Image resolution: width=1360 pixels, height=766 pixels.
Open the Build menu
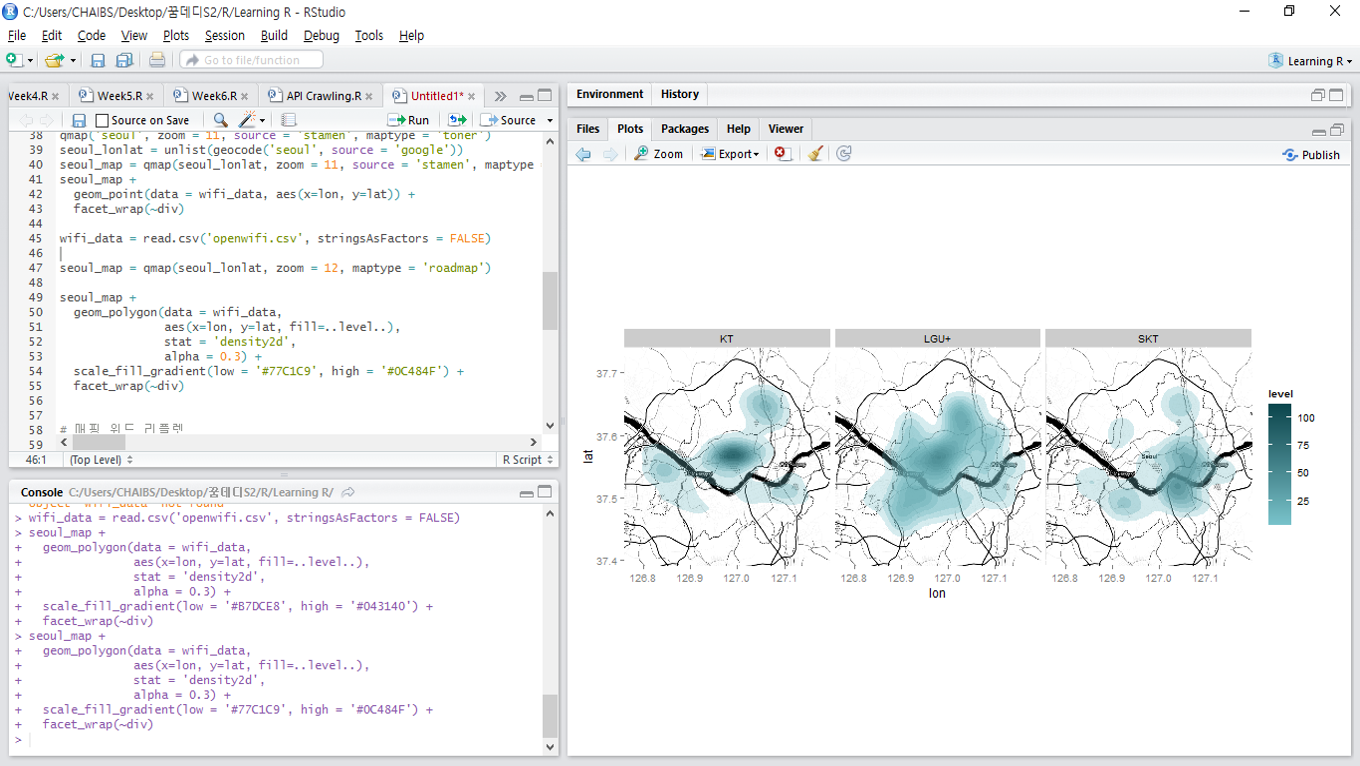point(274,35)
